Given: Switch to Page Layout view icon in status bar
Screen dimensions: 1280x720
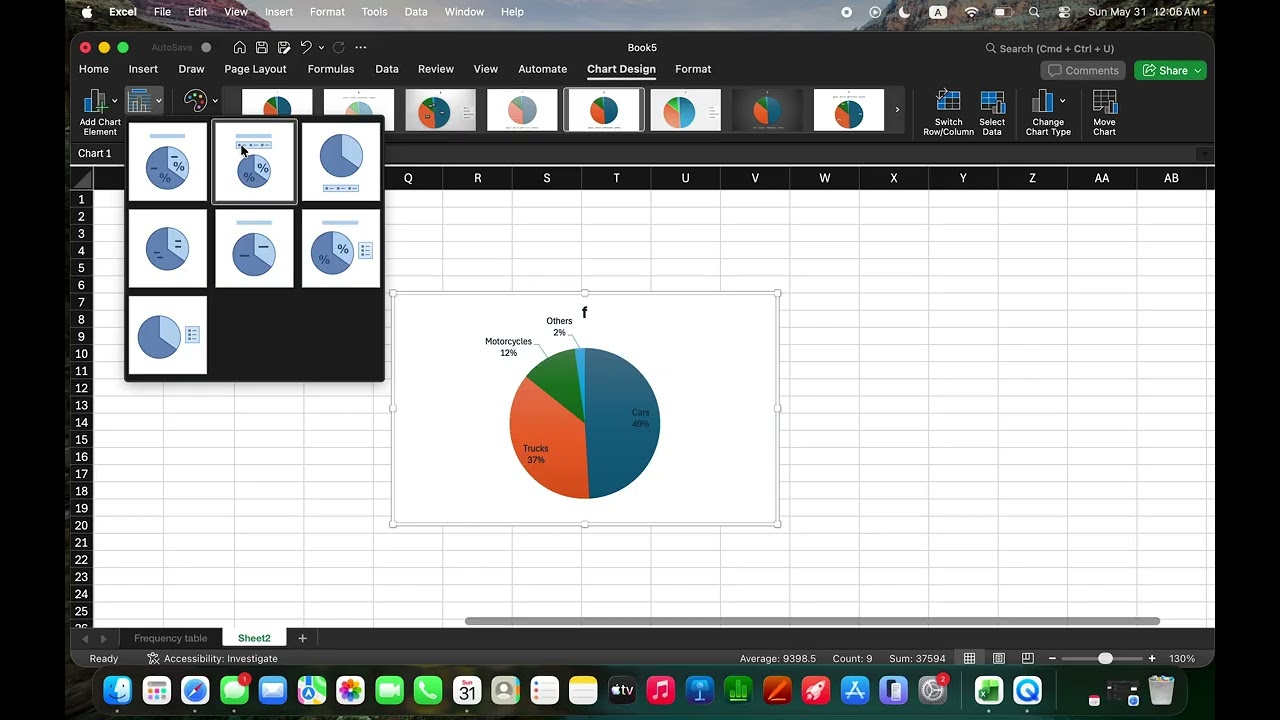Looking at the screenshot, I should (998, 658).
